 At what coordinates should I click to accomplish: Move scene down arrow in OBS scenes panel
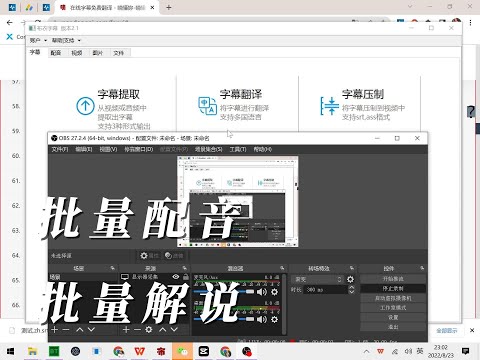[x=91, y=329]
